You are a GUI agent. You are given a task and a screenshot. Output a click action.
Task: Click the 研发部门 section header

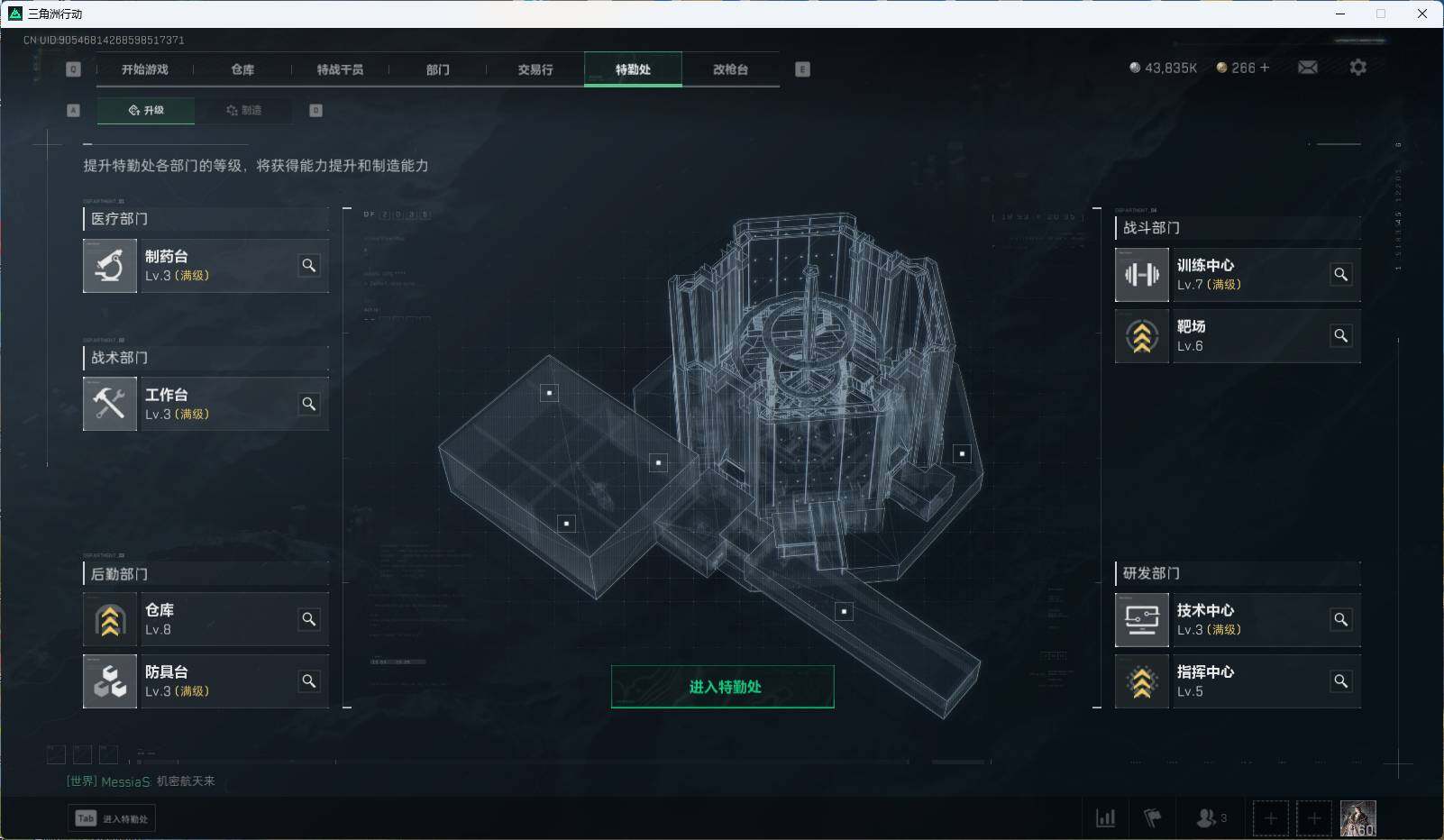coord(1238,573)
